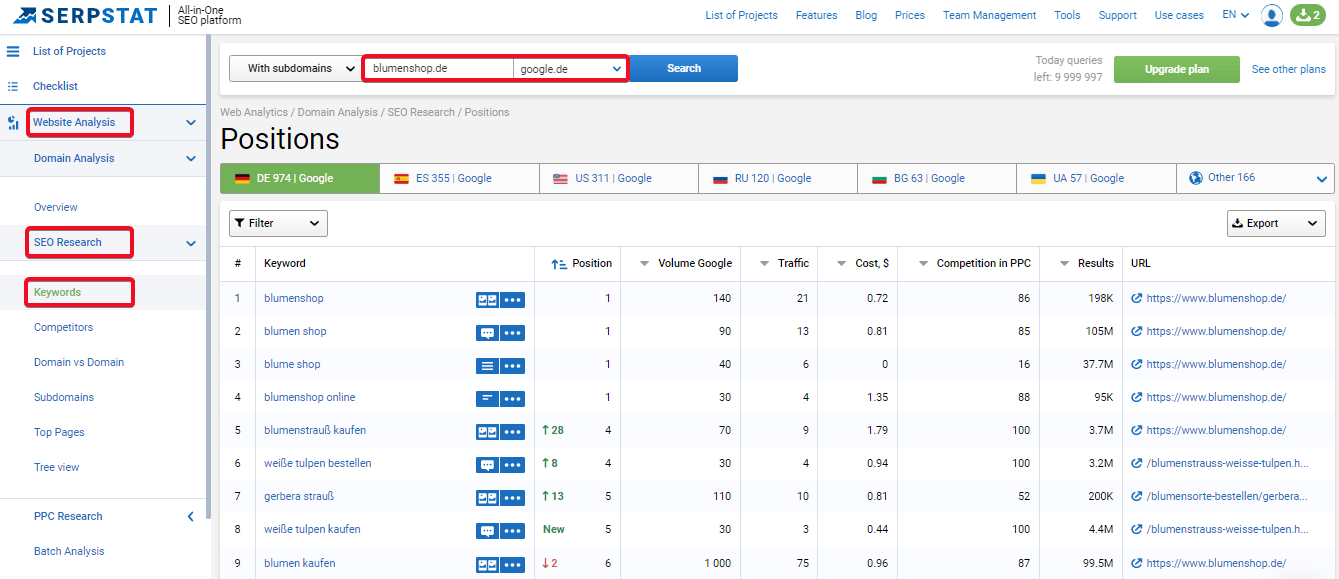The height and width of the screenshot is (579, 1339).
Task: Switch to the BG 63 Google tab
Action: 937,178
